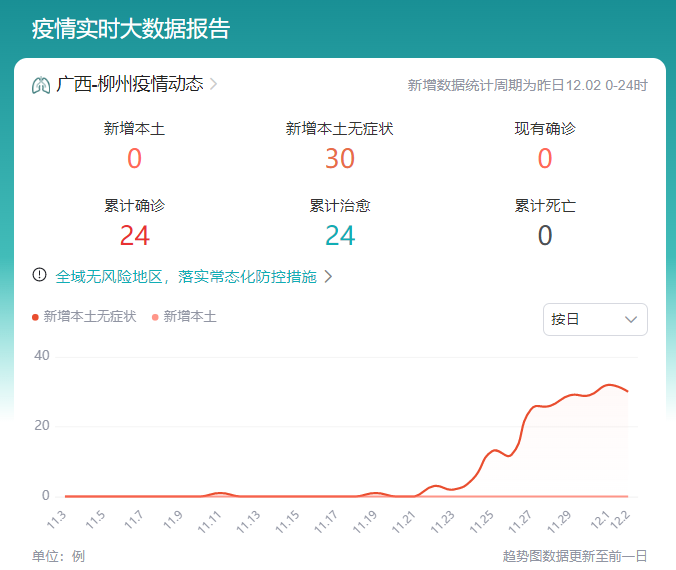The image size is (676, 570).
Task: Click the 11.11 date label on chart axis
Action: click(x=209, y=522)
